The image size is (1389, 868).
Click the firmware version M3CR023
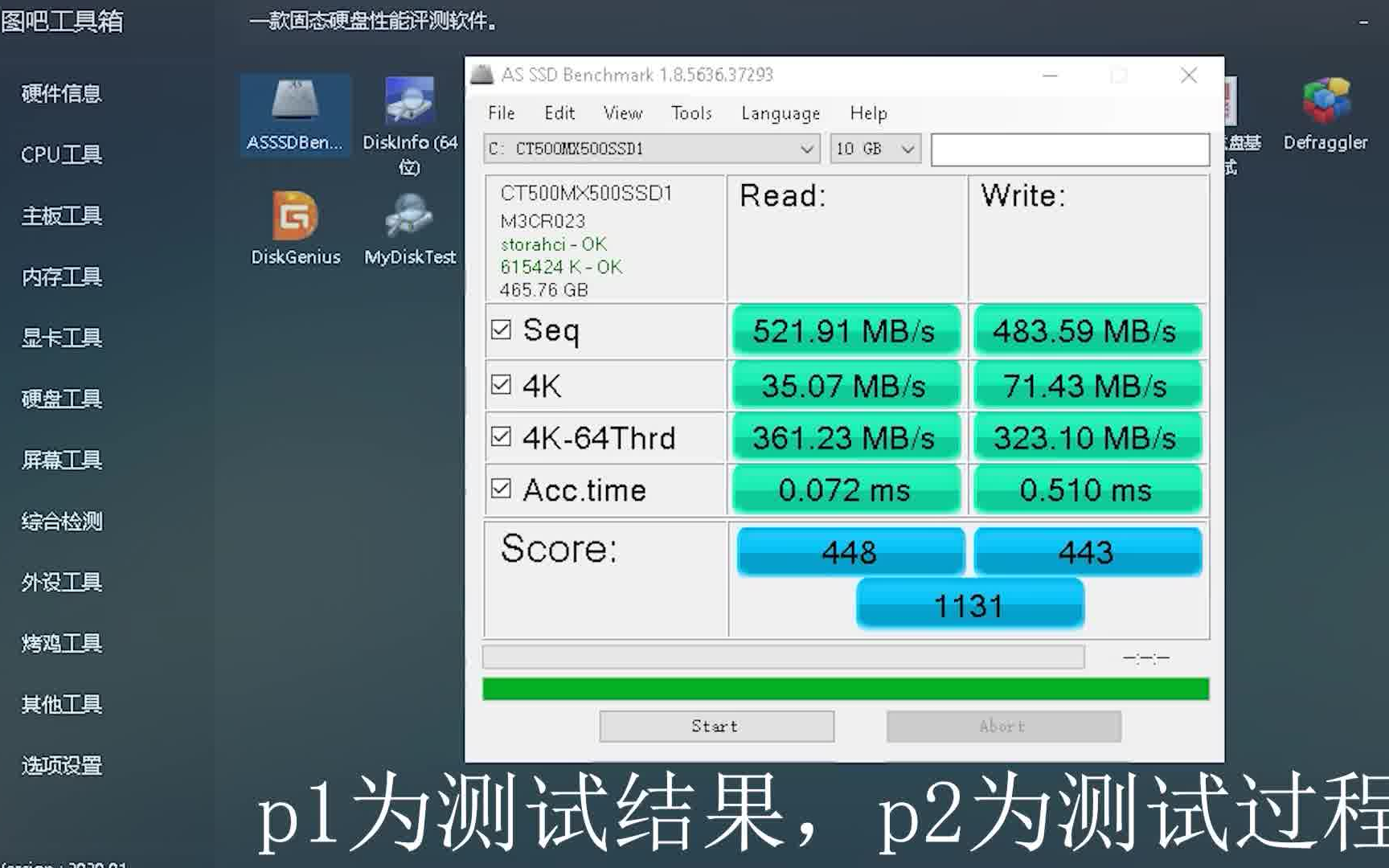click(543, 221)
